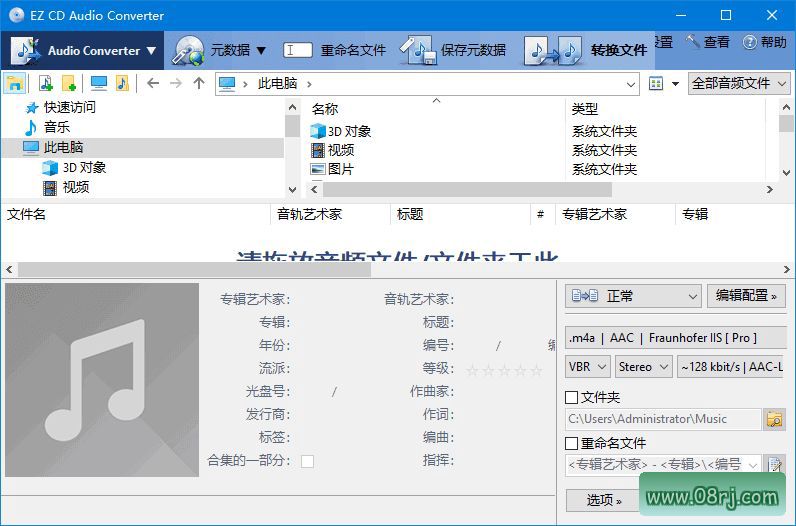Select 音乐 in the folder tree
Viewport: 796px width, 526px height.
pos(57,127)
